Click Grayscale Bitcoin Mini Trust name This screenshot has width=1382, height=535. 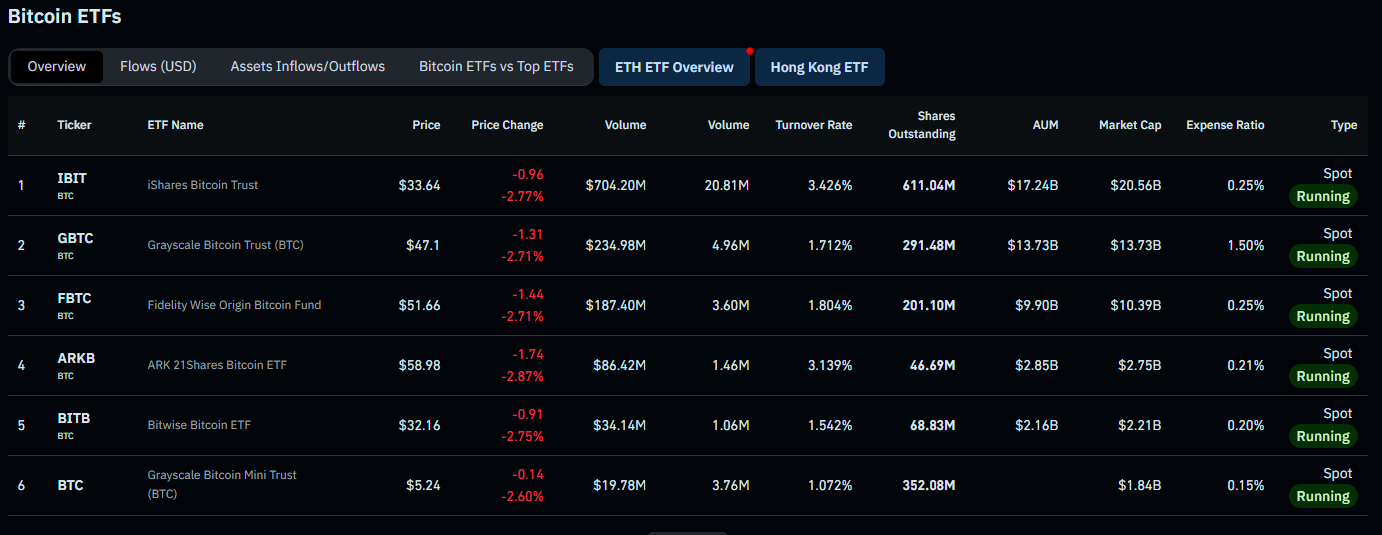[222, 484]
